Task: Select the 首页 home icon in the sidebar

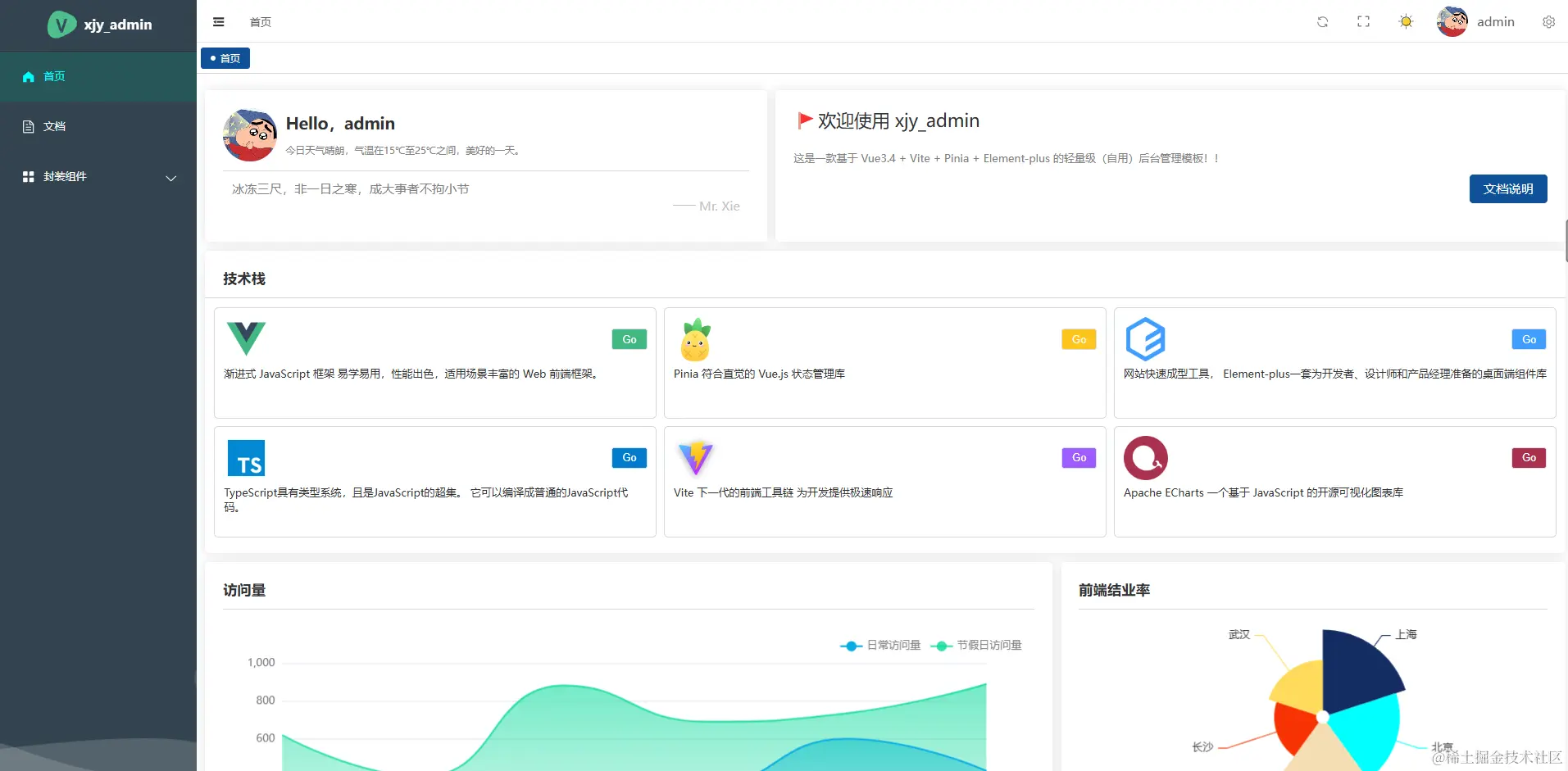Action: coord(28,76)
